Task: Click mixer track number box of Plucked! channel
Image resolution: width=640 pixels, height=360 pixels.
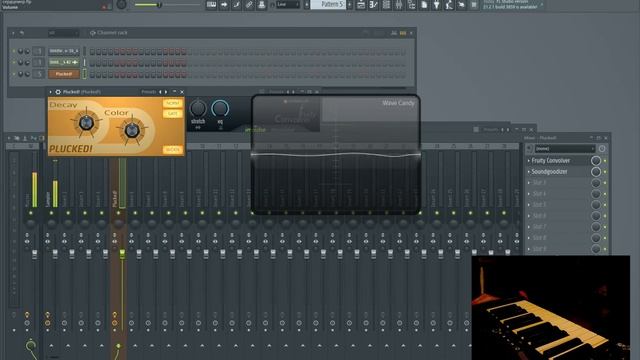Action: 38,74
